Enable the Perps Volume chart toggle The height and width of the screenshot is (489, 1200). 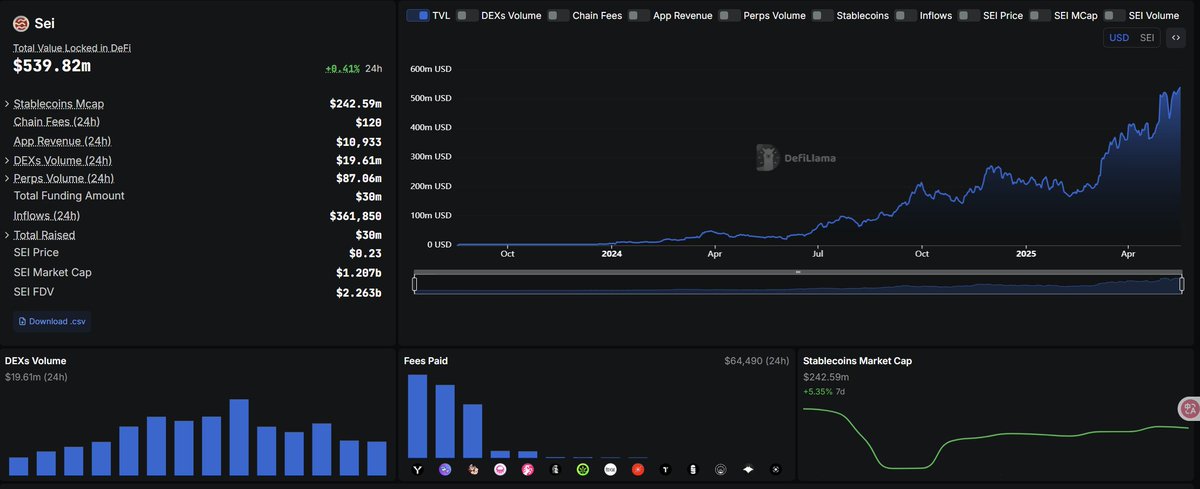point(729,16)
